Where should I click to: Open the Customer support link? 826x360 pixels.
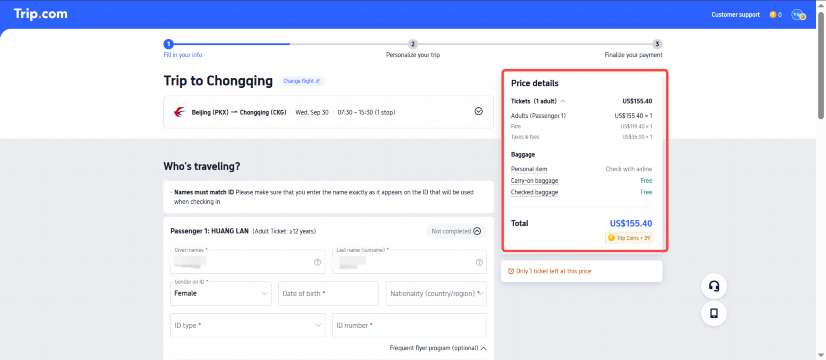point(735,15)
